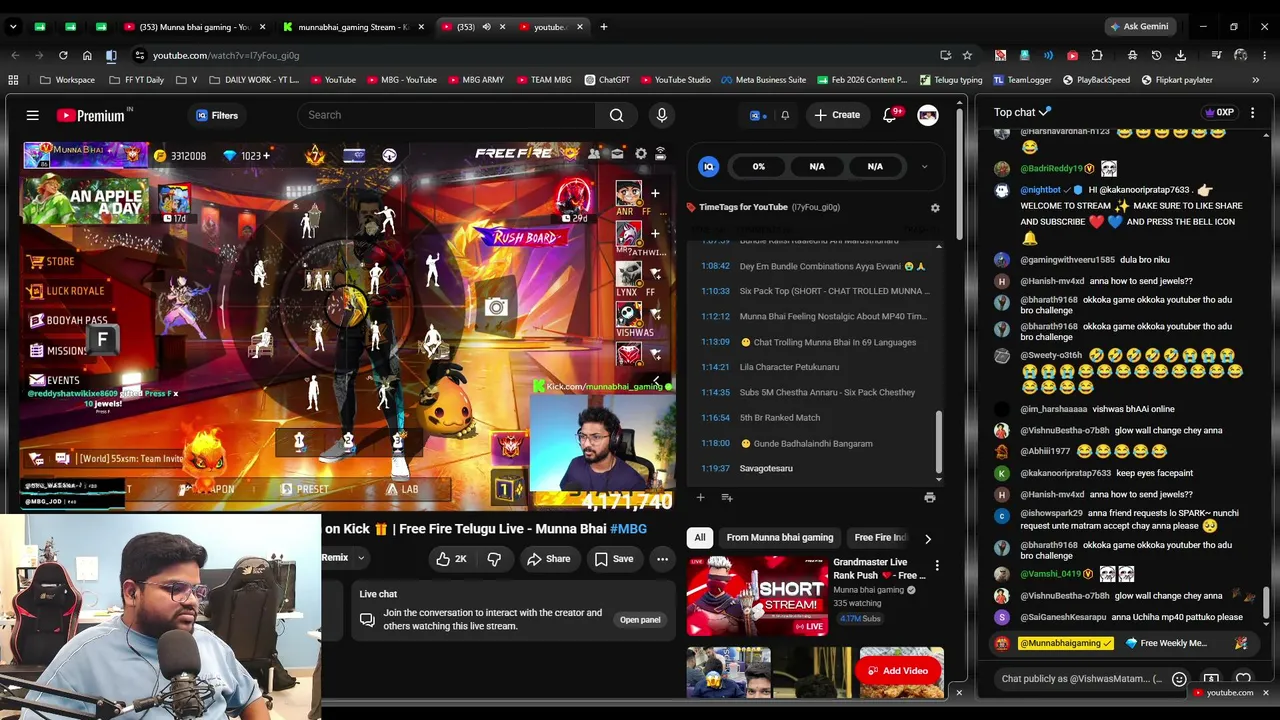This screenshot has height=720, width=1280.
Task: Open the Remix dropdown arrow
Action: [361, 558]
